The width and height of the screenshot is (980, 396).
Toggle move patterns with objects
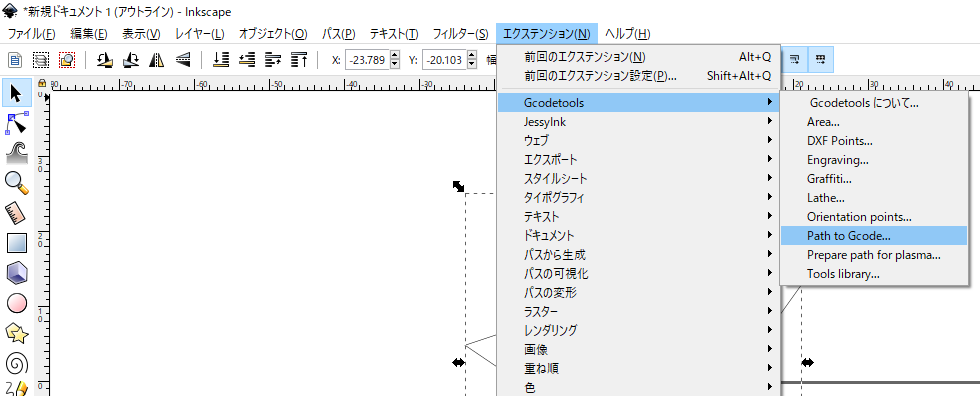[821, 60]
